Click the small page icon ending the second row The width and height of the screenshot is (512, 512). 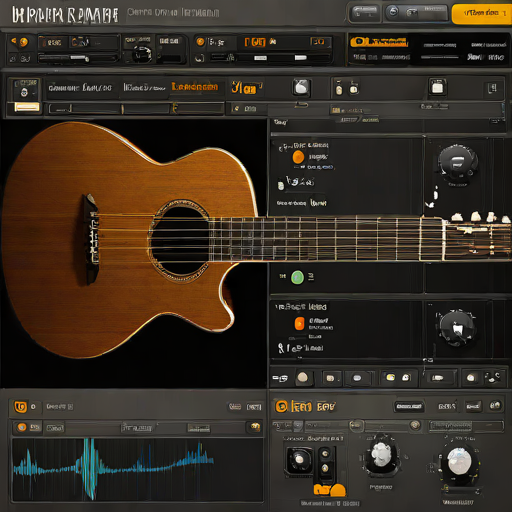tap(492, 88)
